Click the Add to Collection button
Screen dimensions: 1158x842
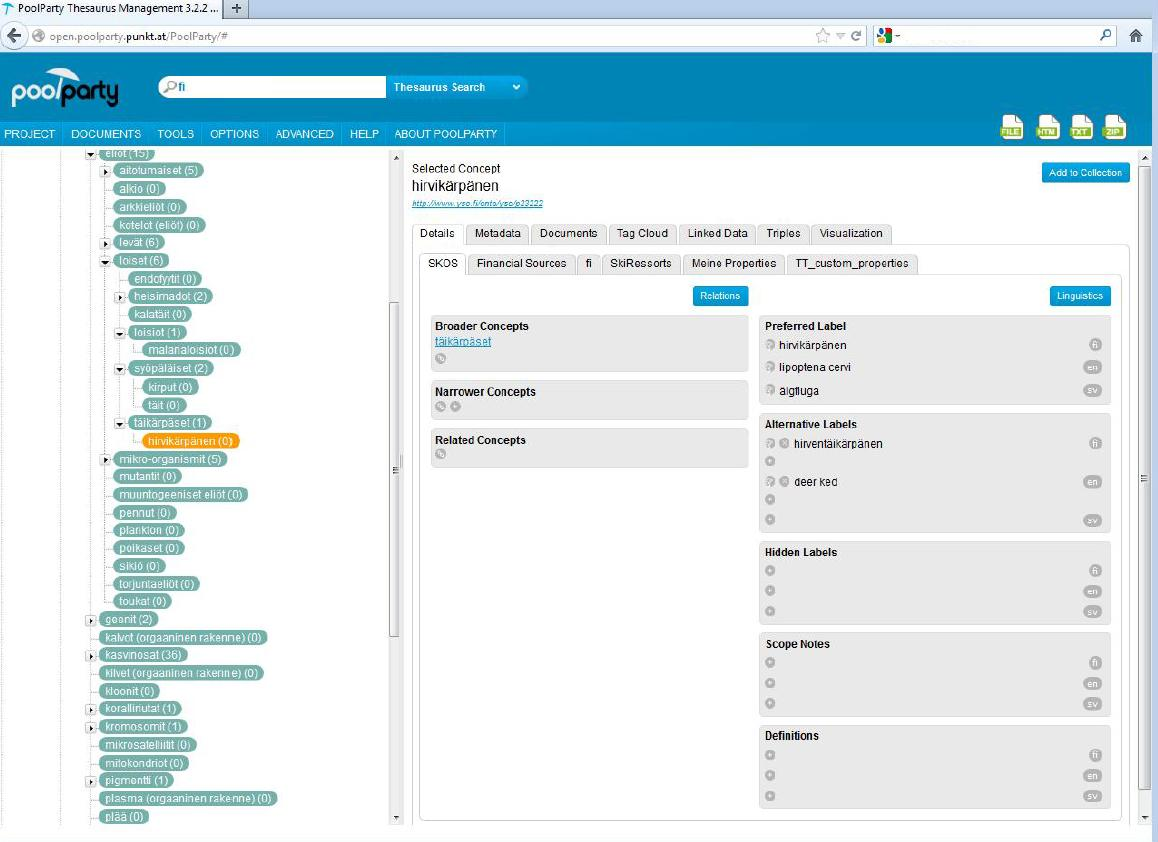[1085, 173]
